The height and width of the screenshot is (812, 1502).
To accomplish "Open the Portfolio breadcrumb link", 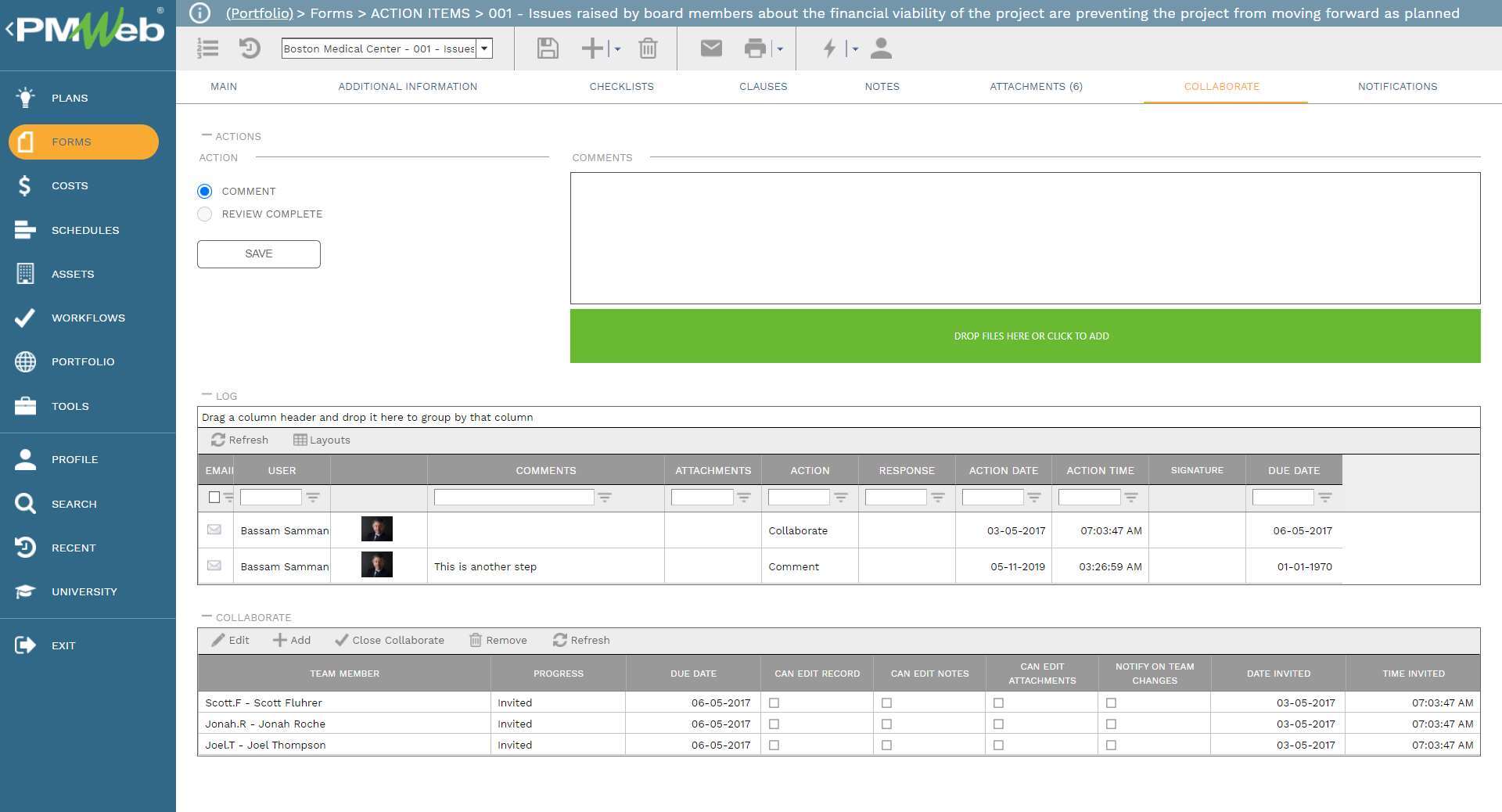I will point(259,13).
